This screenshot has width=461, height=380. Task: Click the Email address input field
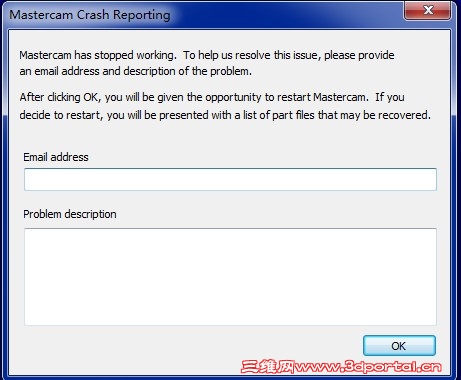[230, 179]
